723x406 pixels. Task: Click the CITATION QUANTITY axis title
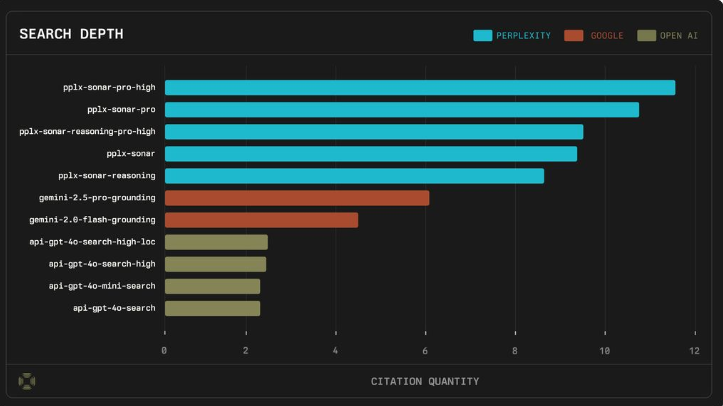click(x=425, y=381)
